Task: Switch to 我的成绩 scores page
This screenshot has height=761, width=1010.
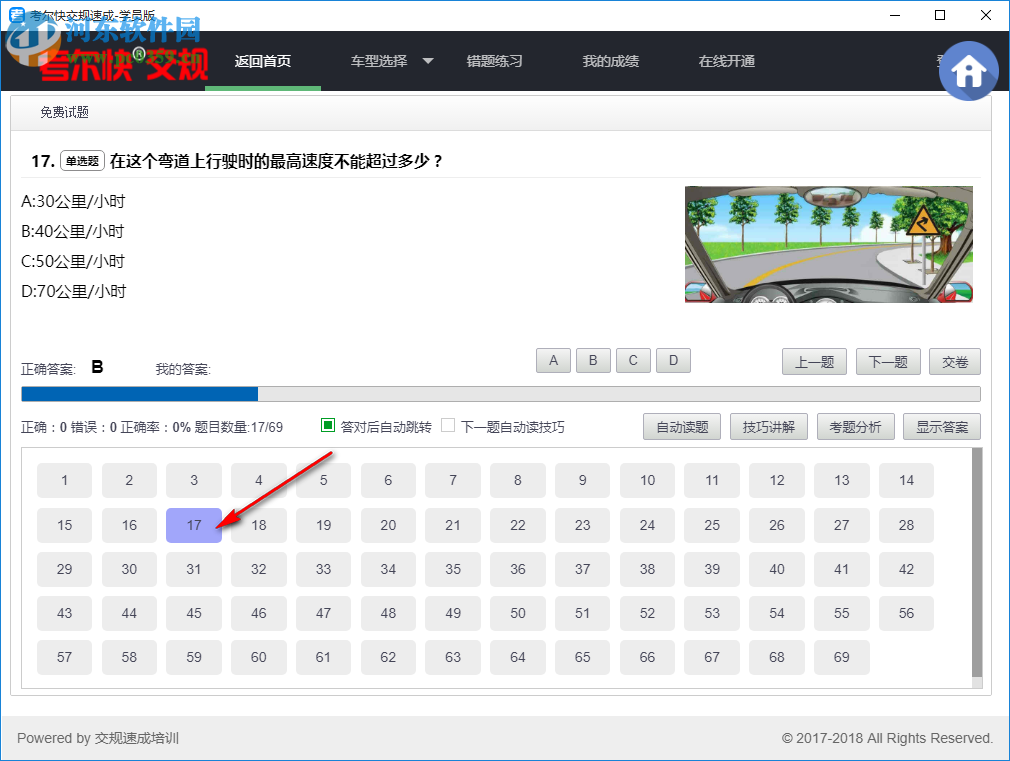Action: [610, 60]
